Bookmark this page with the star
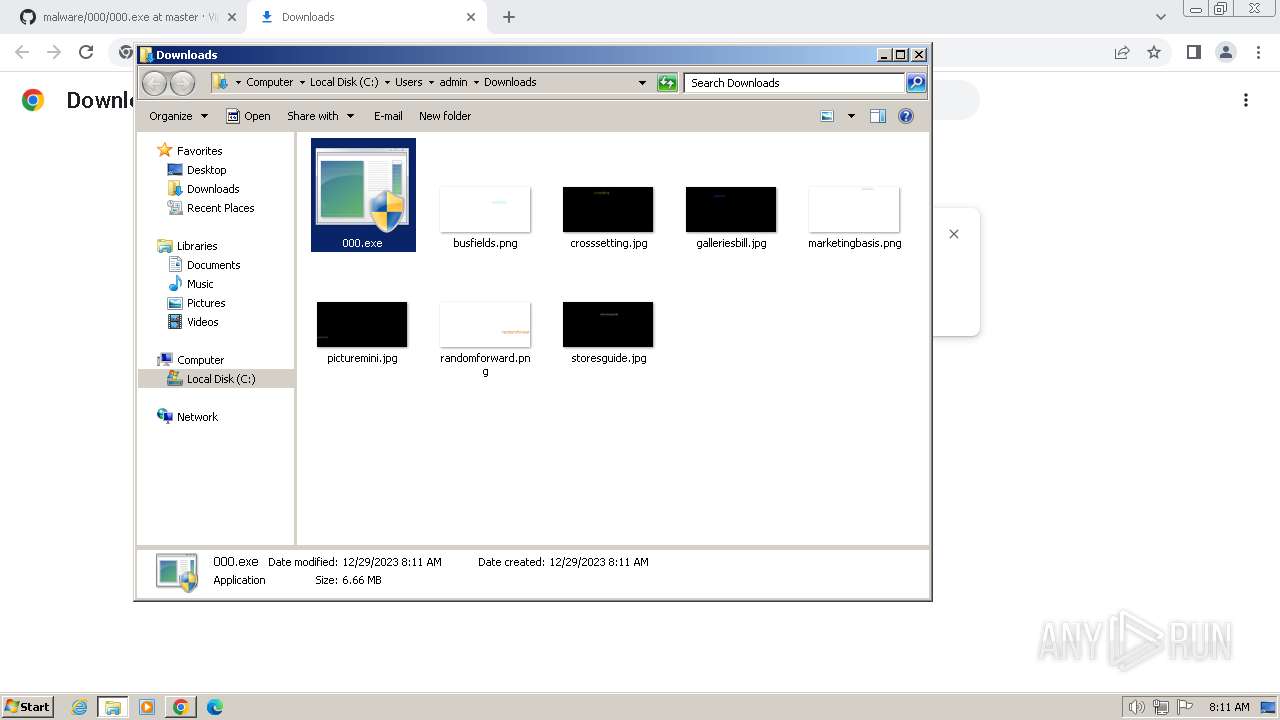 pyautogui.click(x=1154, y=52)
